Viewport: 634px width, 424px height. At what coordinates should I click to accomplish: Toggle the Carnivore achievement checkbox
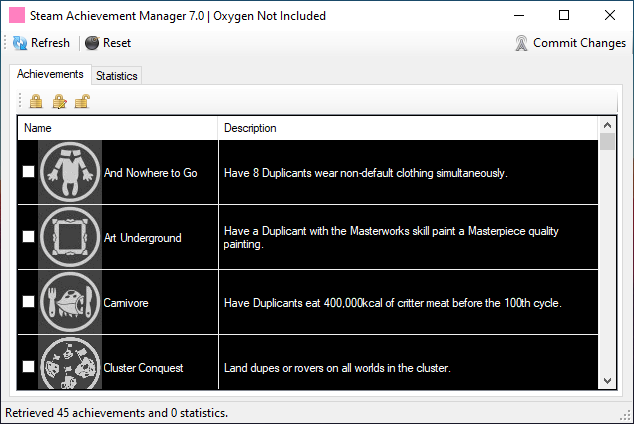(x=28, y=302)
